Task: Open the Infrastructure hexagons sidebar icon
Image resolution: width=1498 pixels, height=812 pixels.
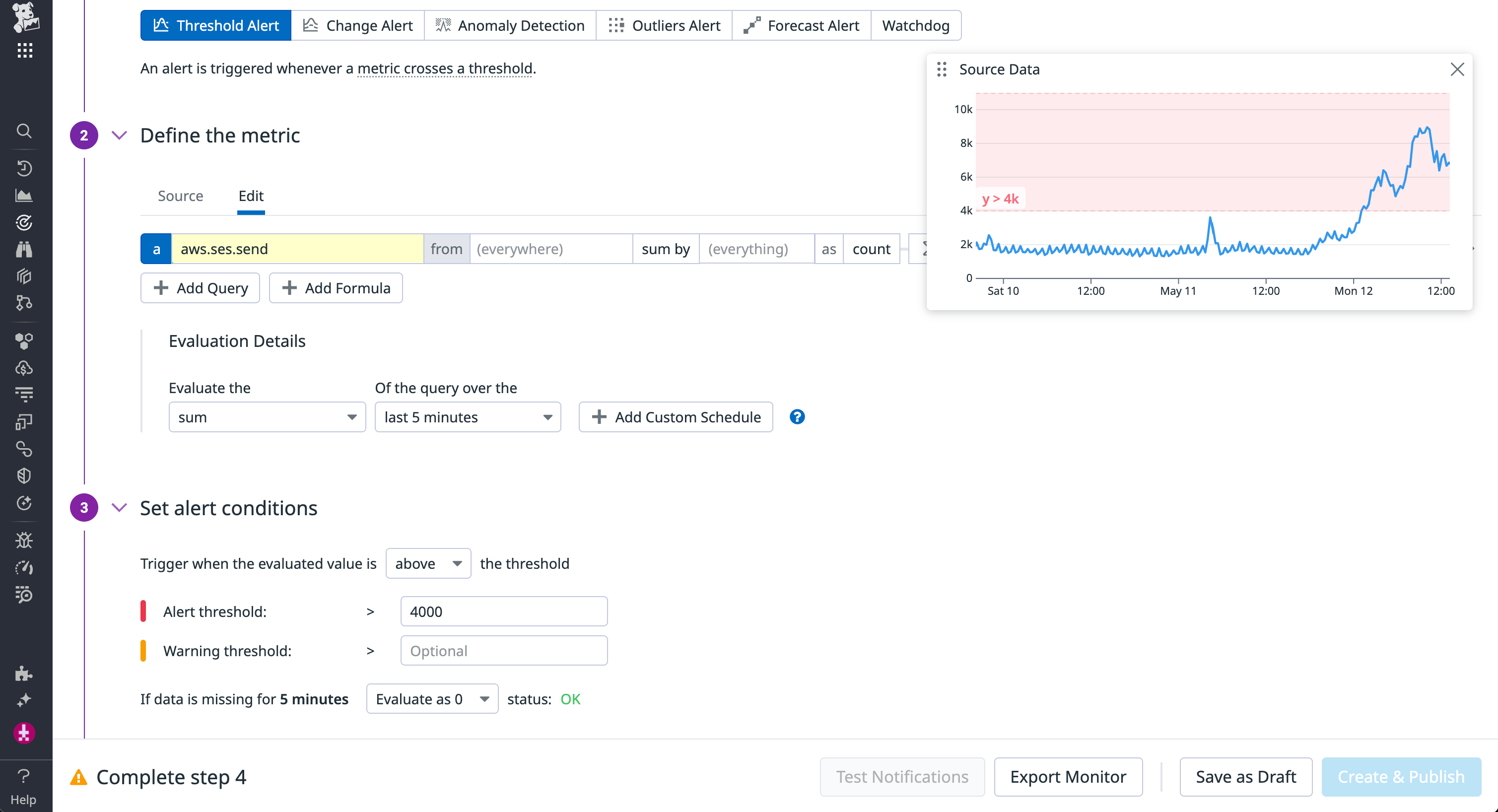Action: pyautogui.click(x=24, y=341)
